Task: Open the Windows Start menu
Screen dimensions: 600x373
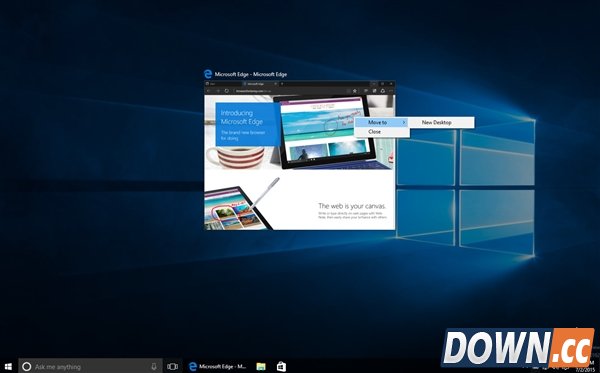Action: (8, 366)
